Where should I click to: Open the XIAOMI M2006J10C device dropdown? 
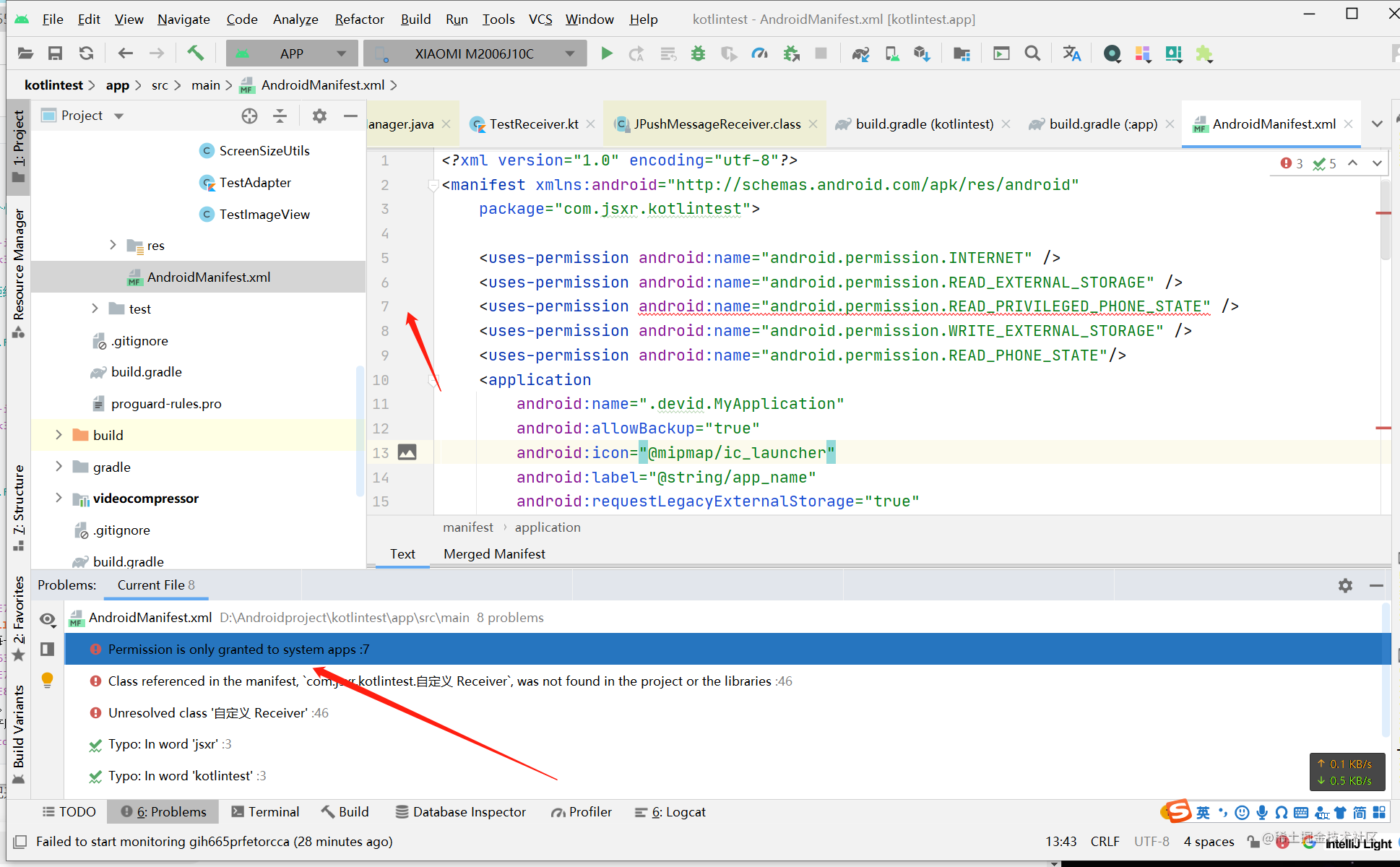[475, 53]
